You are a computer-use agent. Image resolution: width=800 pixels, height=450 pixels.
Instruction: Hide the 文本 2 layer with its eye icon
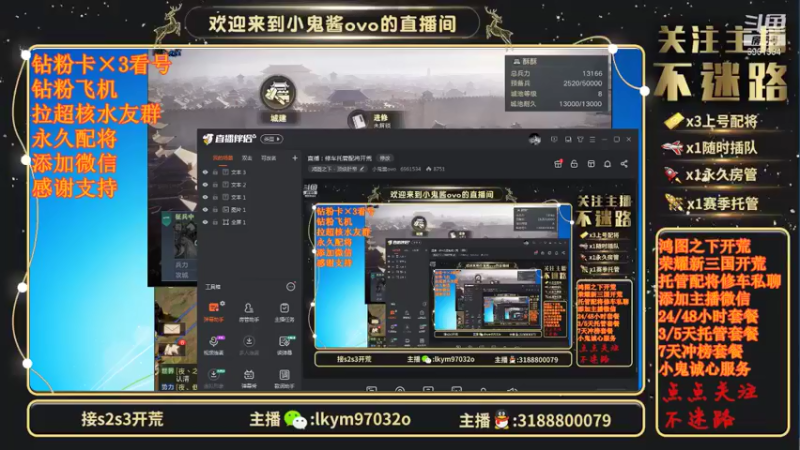pyautogui.click(x=206, y=185)
